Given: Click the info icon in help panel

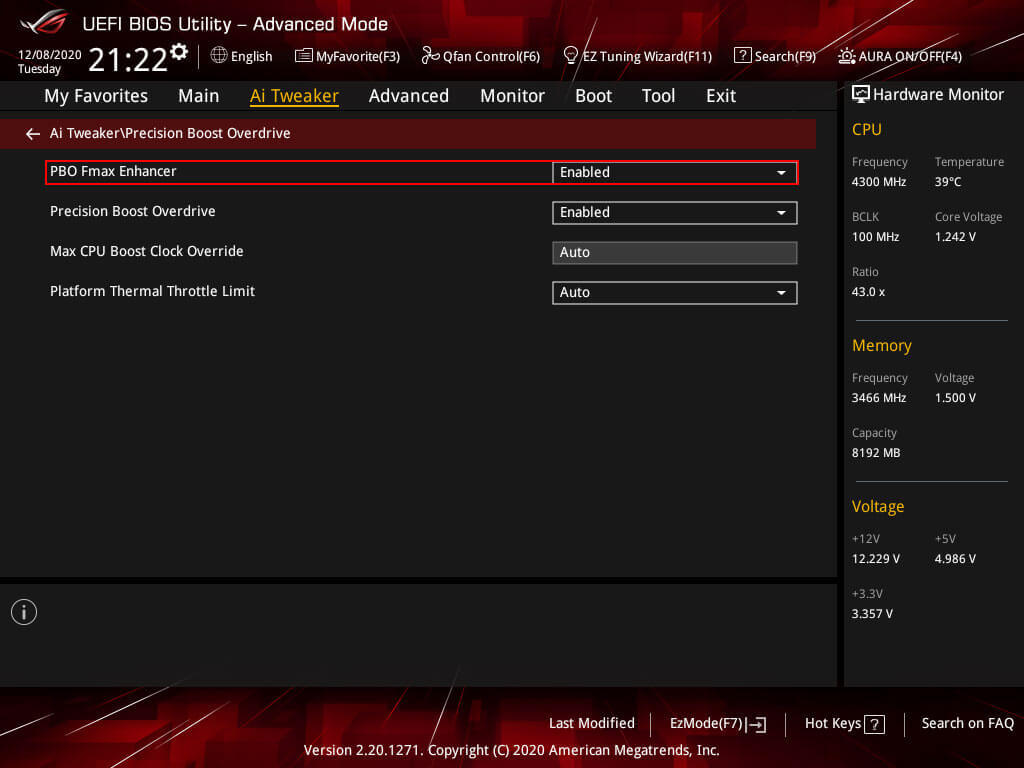Looking at the screenshot, I should click(x=24, y=612).
